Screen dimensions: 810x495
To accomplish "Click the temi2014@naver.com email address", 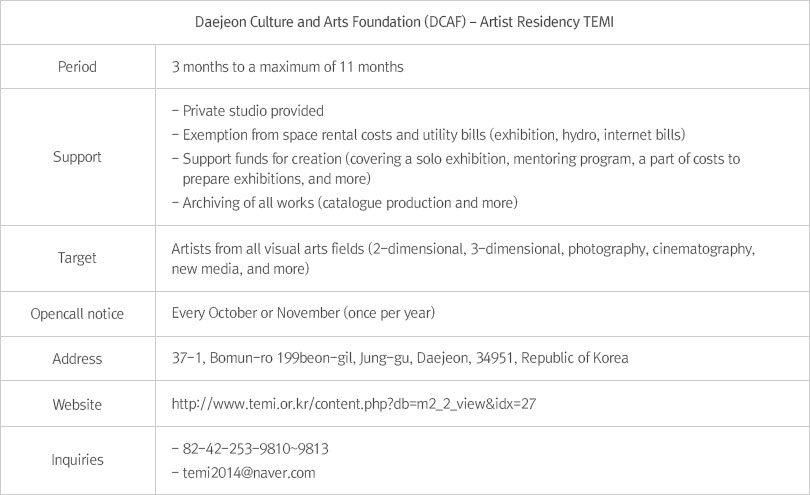I will pos(250,471).
